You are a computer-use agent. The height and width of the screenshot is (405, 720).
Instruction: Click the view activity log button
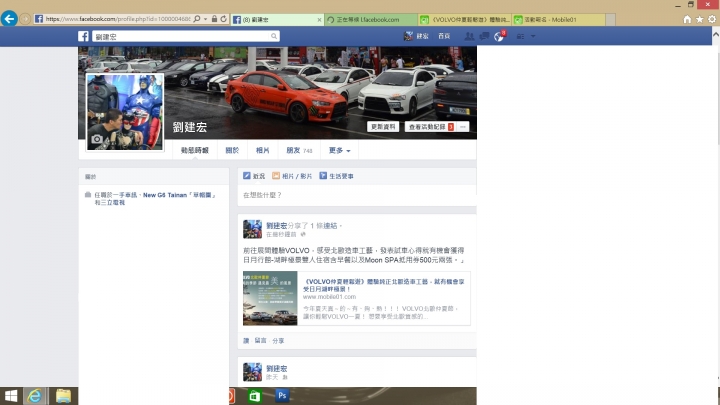pyautogui.click(x=431, y=127)
